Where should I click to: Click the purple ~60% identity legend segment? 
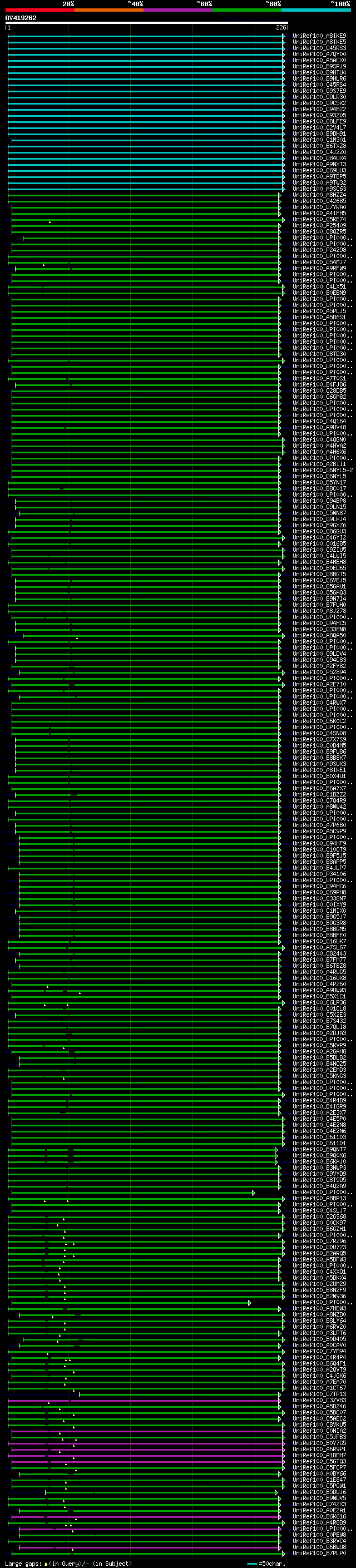[179, 10]
